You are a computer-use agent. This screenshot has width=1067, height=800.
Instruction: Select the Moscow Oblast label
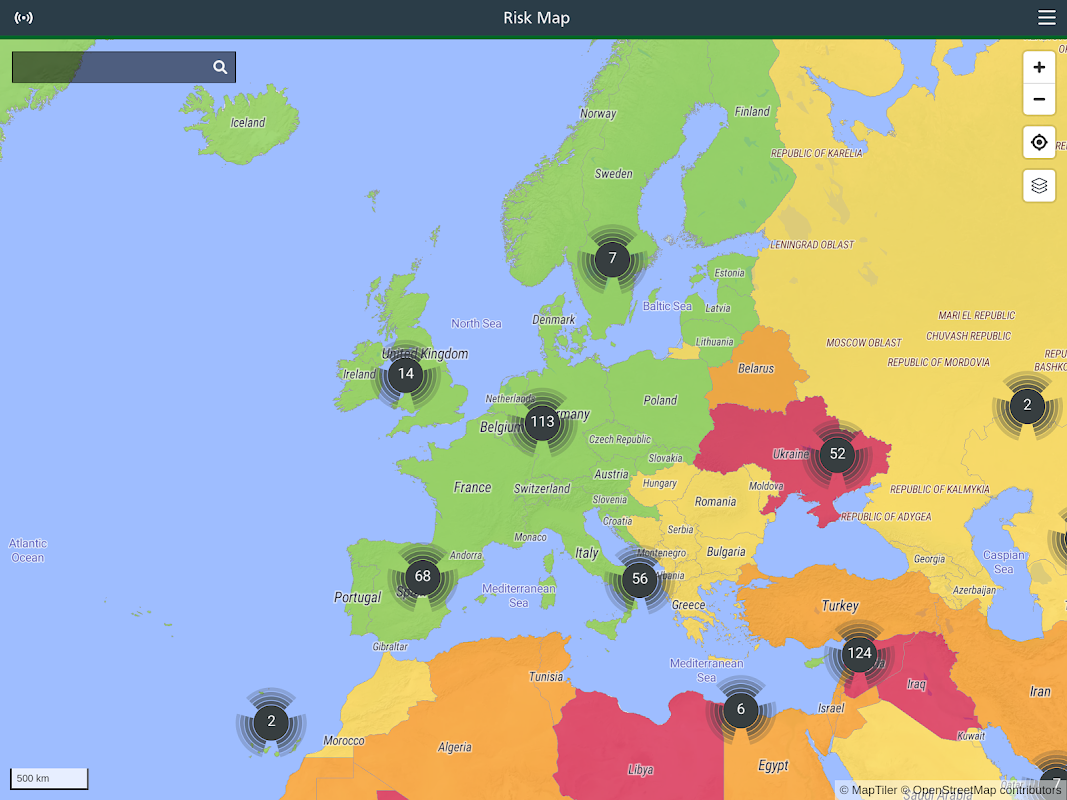pyautogui.click(x=864, y=343)
